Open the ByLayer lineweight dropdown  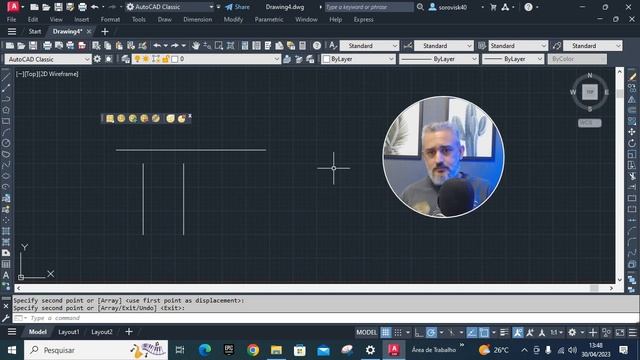pos(513,59)
